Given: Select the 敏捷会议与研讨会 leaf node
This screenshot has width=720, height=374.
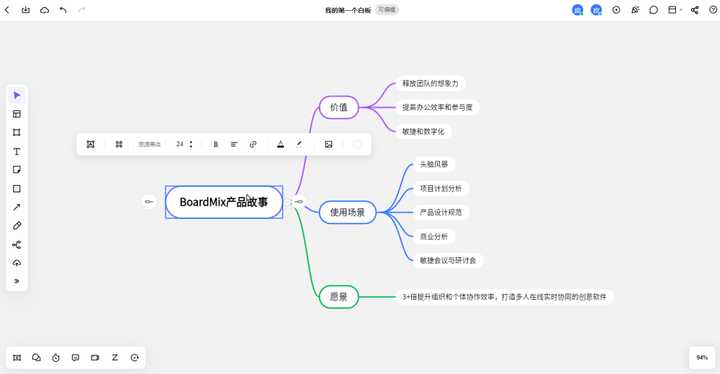Looking at the screenshot, I should (x=448, y=261).
